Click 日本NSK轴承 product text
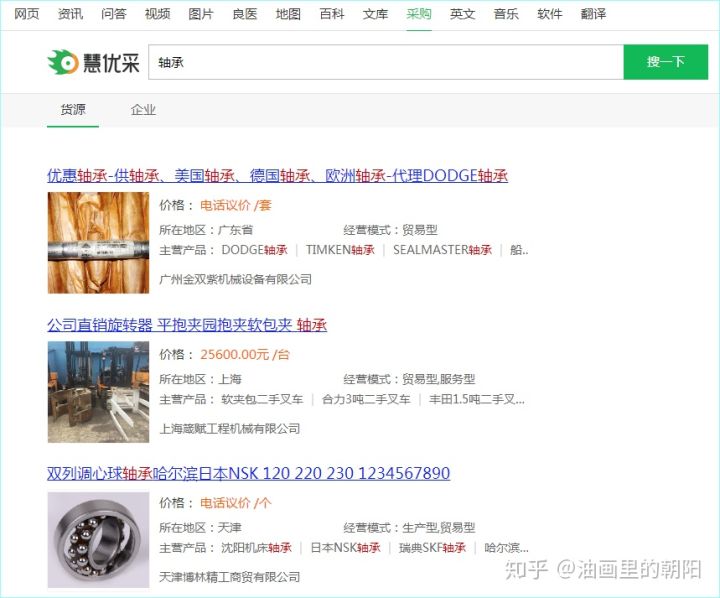The width and height of the screenshot is (720, 598). coord(345,547)
